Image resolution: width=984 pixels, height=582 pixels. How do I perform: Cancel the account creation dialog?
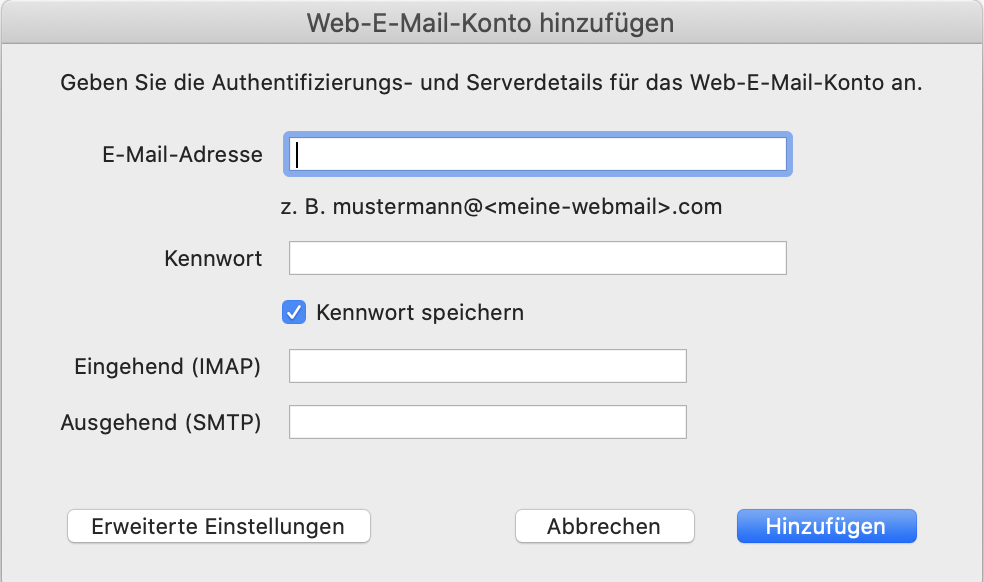604,526
